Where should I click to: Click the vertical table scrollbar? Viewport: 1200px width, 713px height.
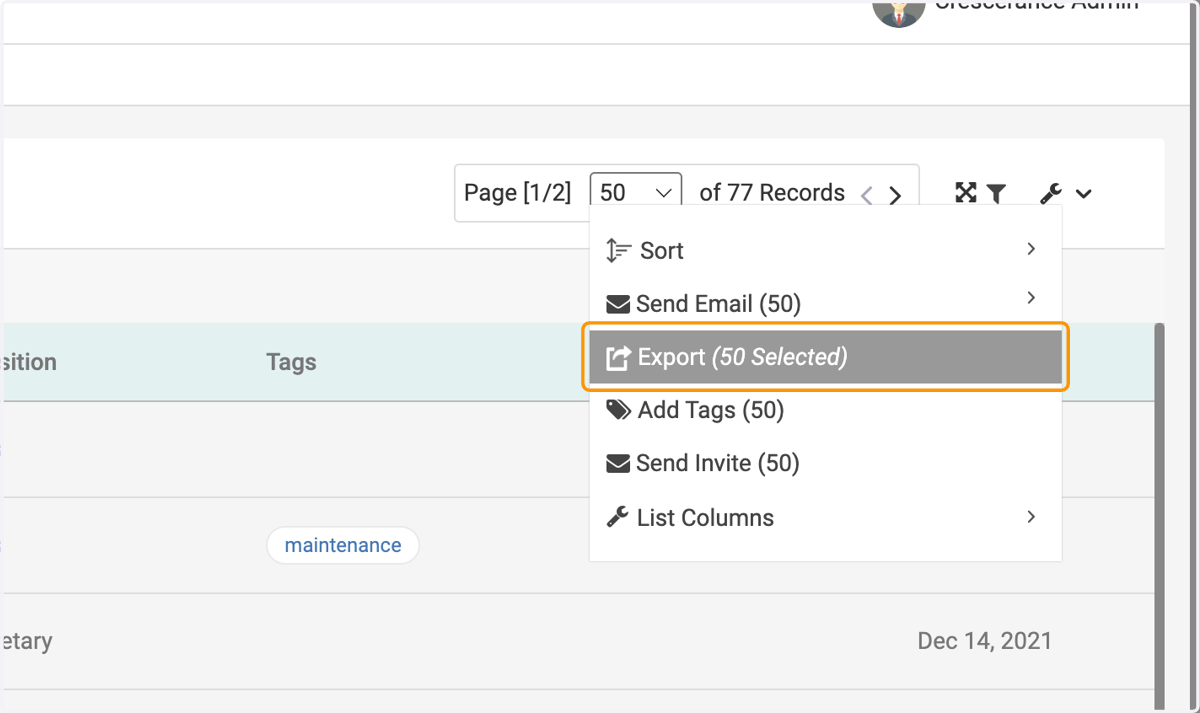[1159, 515]
